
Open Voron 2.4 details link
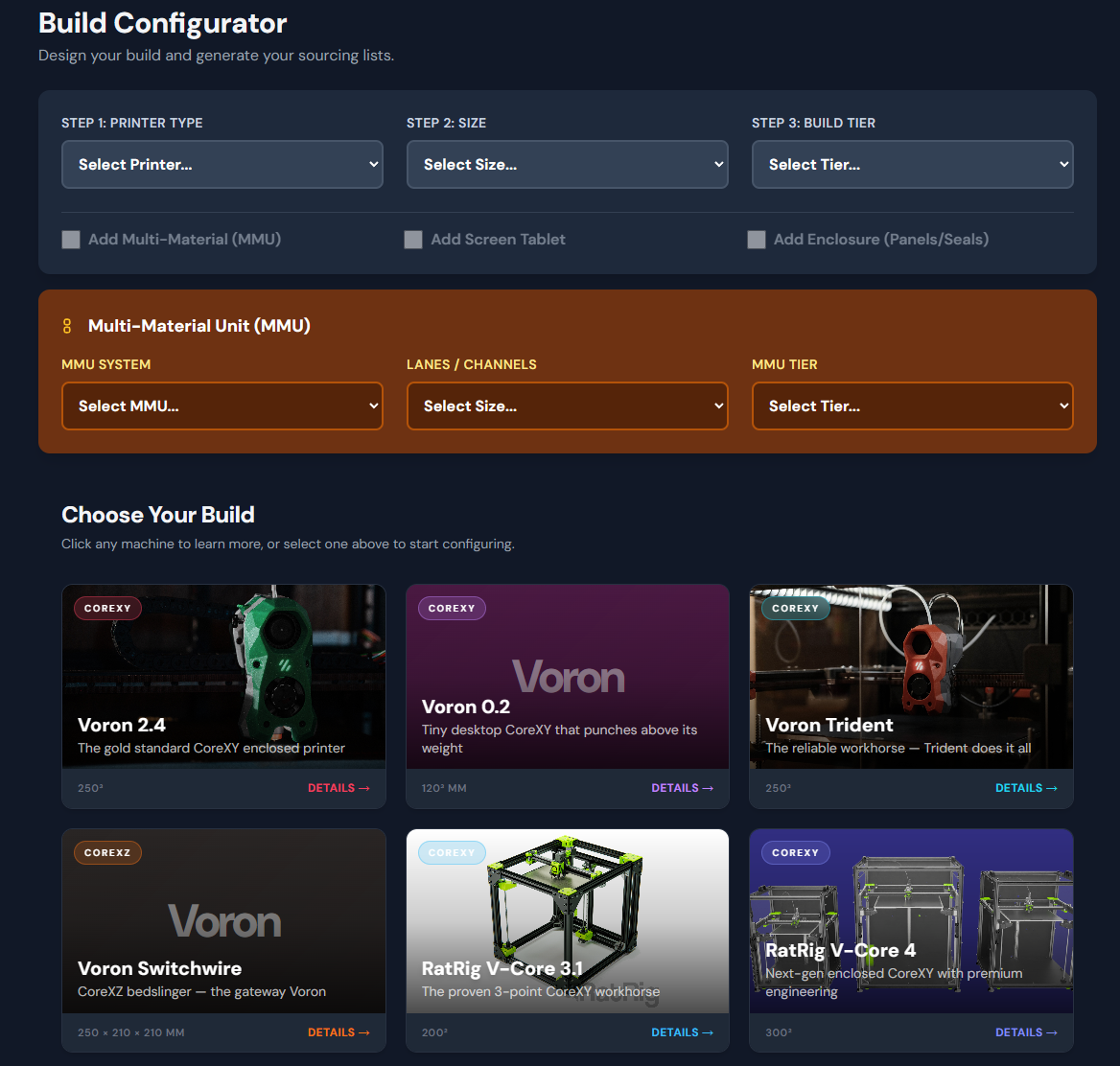coord(338,788)
